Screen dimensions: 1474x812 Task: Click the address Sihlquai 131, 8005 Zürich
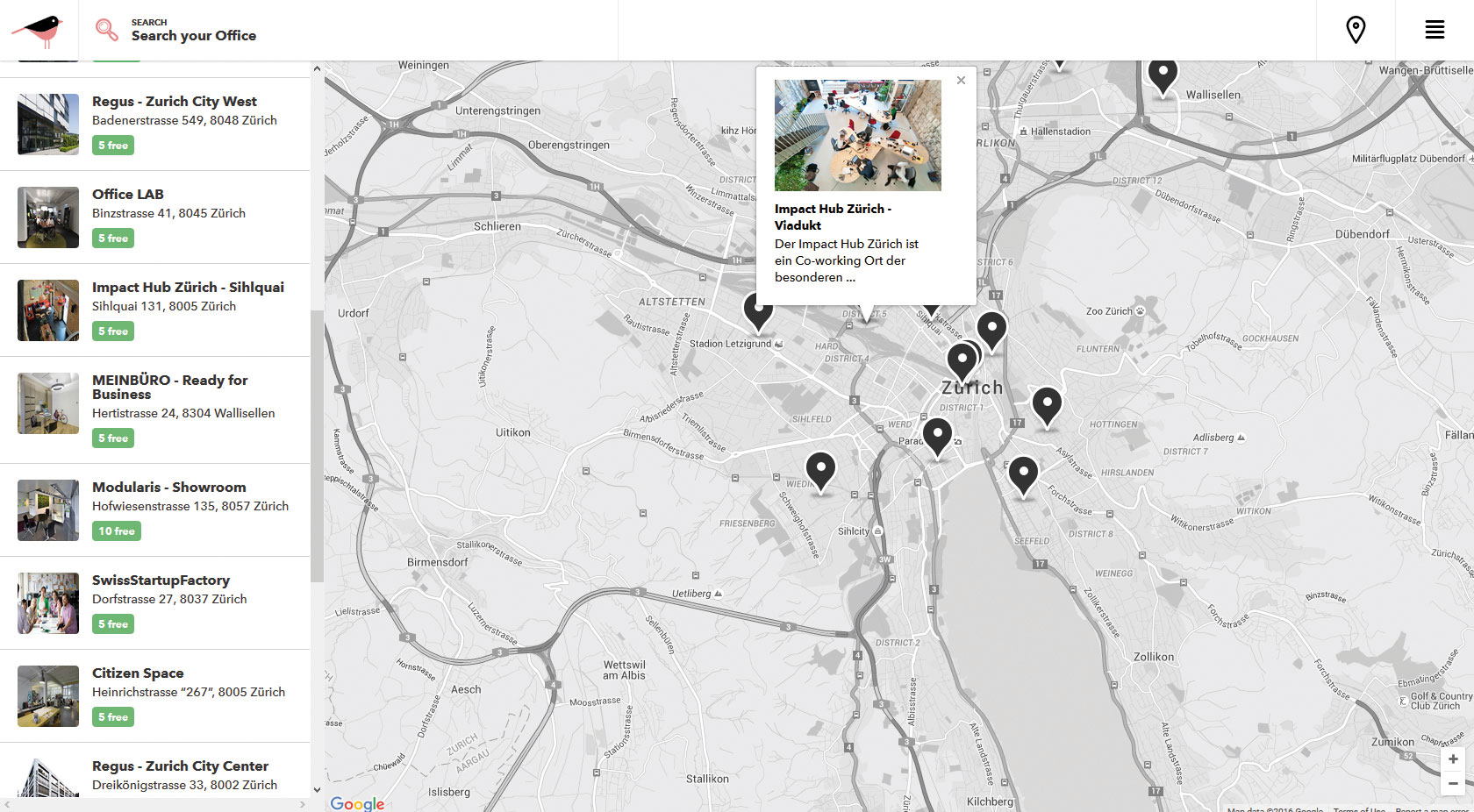point(164,306)
